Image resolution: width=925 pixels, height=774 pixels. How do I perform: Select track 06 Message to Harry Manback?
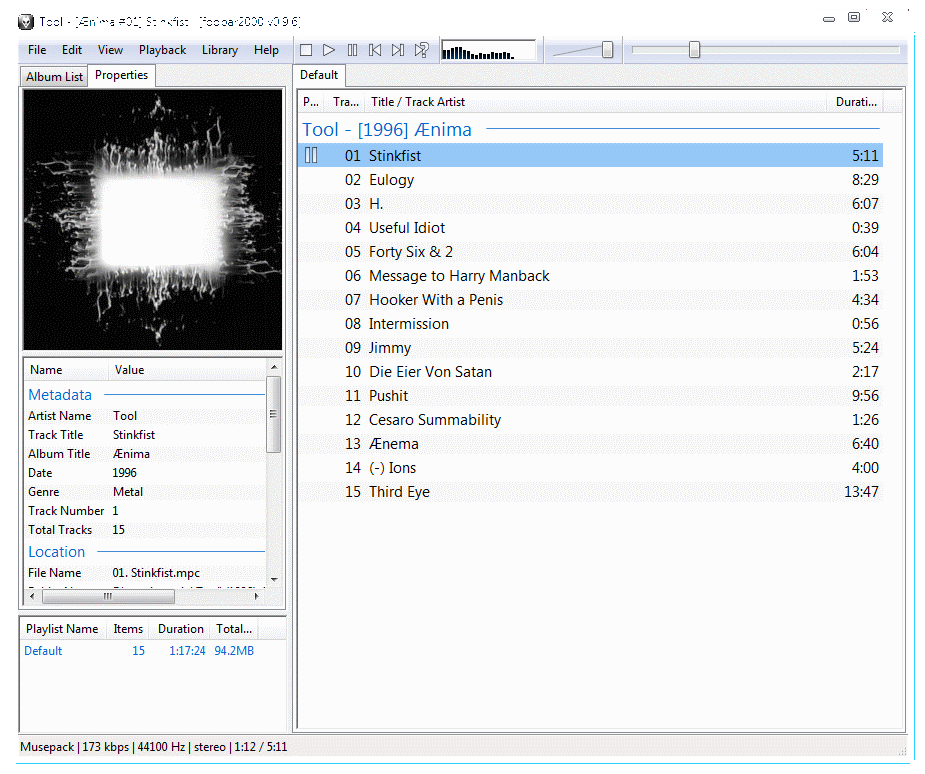click(590, 276)
